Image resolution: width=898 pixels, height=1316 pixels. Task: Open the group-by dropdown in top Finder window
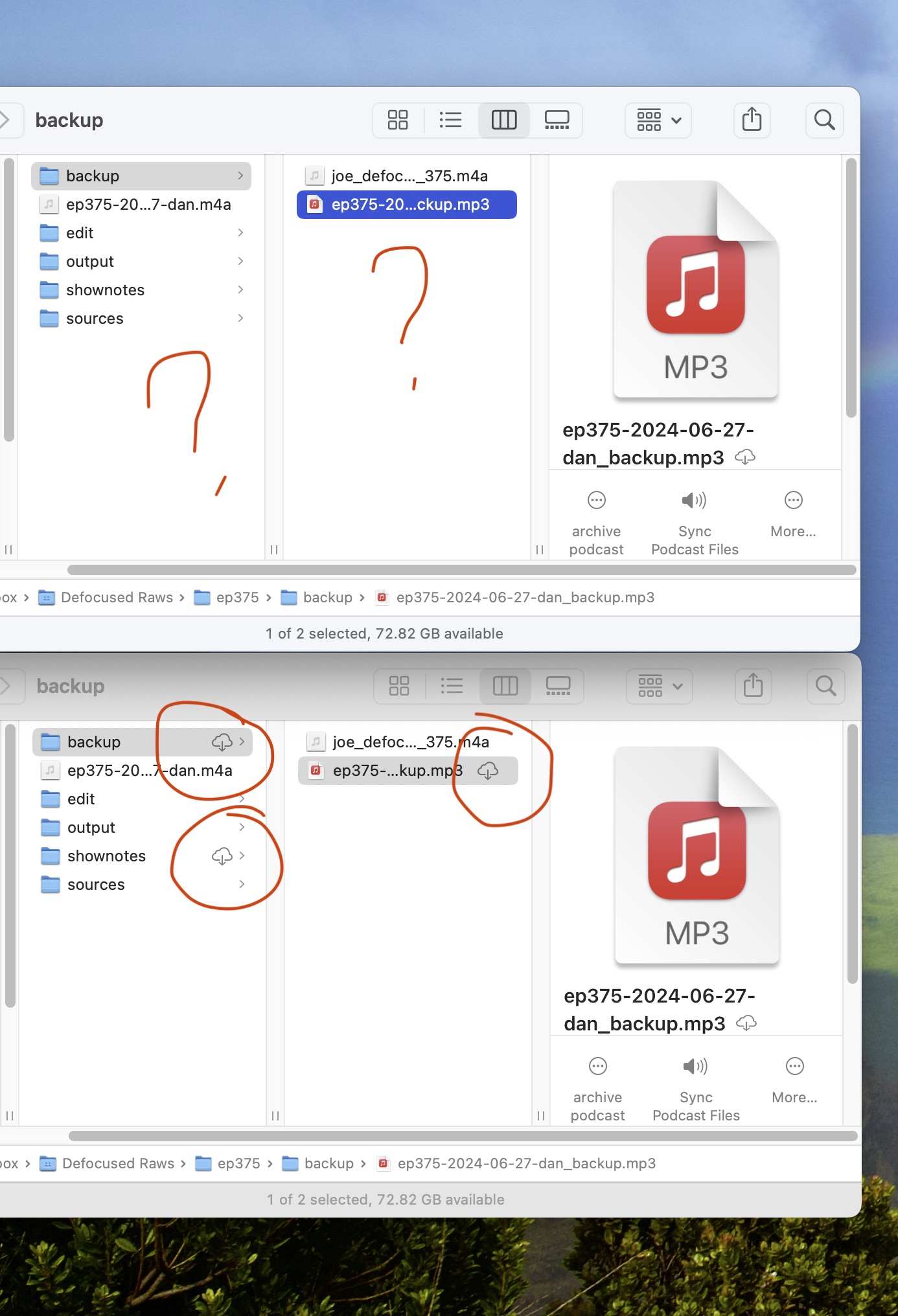(x=658, y=120)
